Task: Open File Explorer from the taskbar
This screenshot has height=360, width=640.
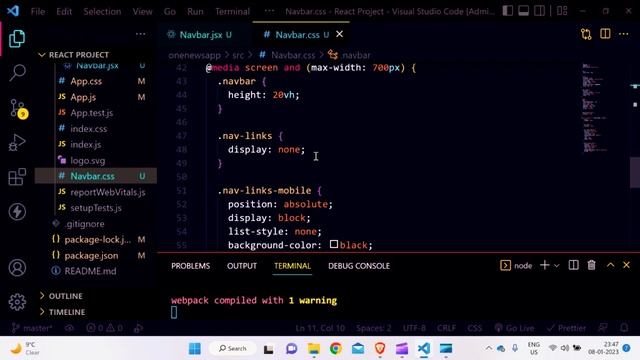Action: [314, 349]
